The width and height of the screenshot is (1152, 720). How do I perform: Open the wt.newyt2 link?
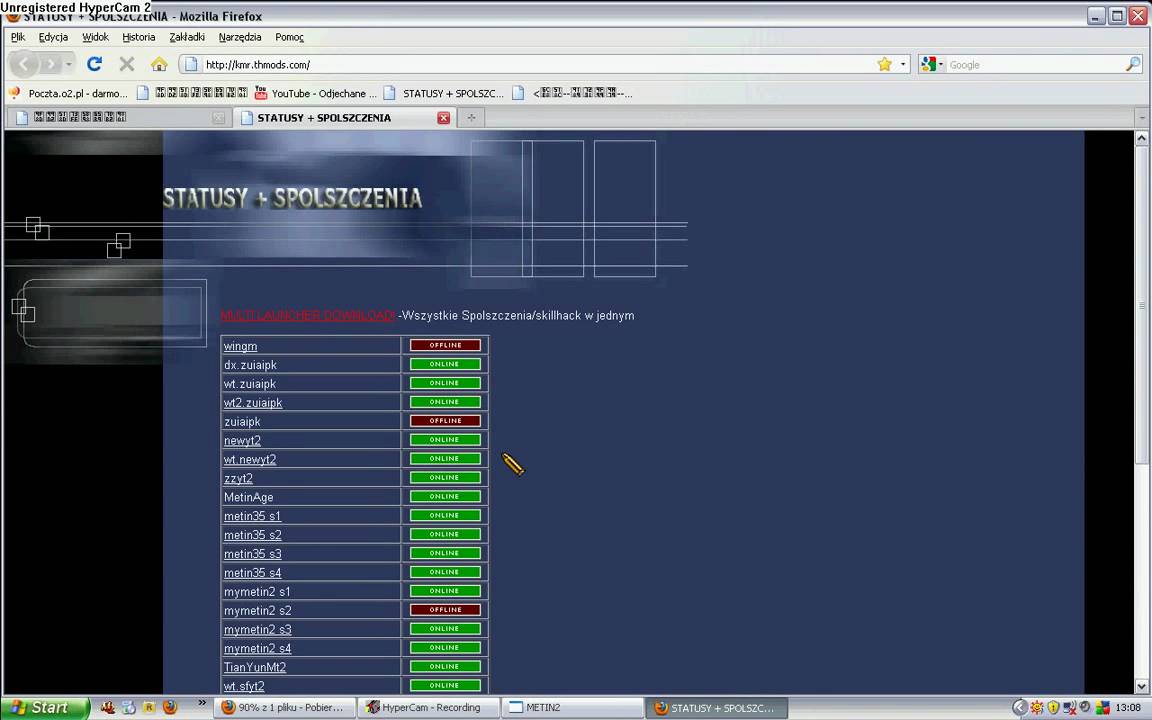pos(250,460)
